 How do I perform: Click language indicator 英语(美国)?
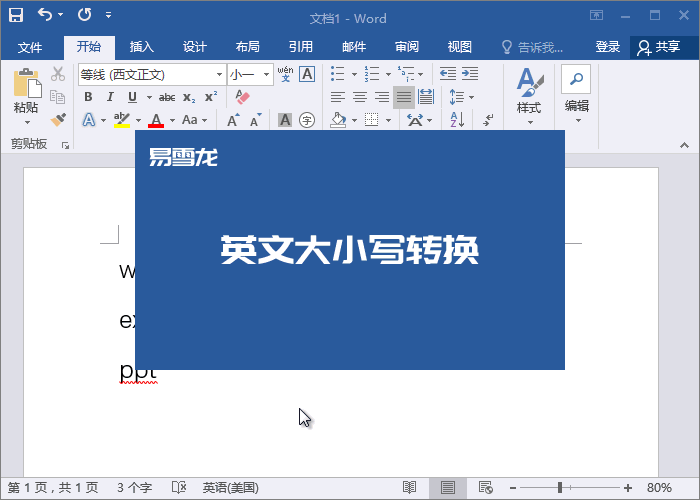[x=230, y=488]
